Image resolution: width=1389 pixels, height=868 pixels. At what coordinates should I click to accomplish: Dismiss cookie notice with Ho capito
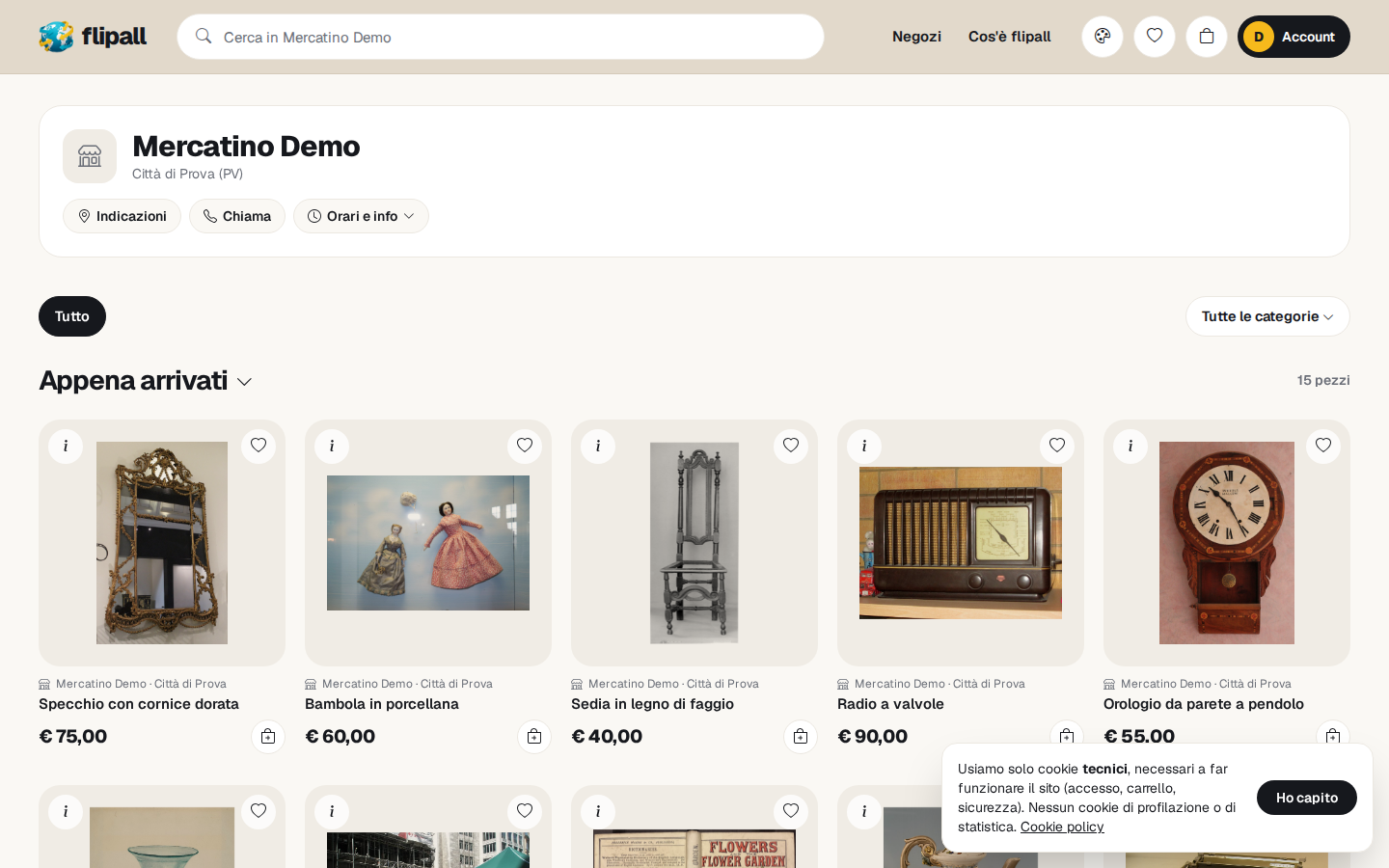1306,798
